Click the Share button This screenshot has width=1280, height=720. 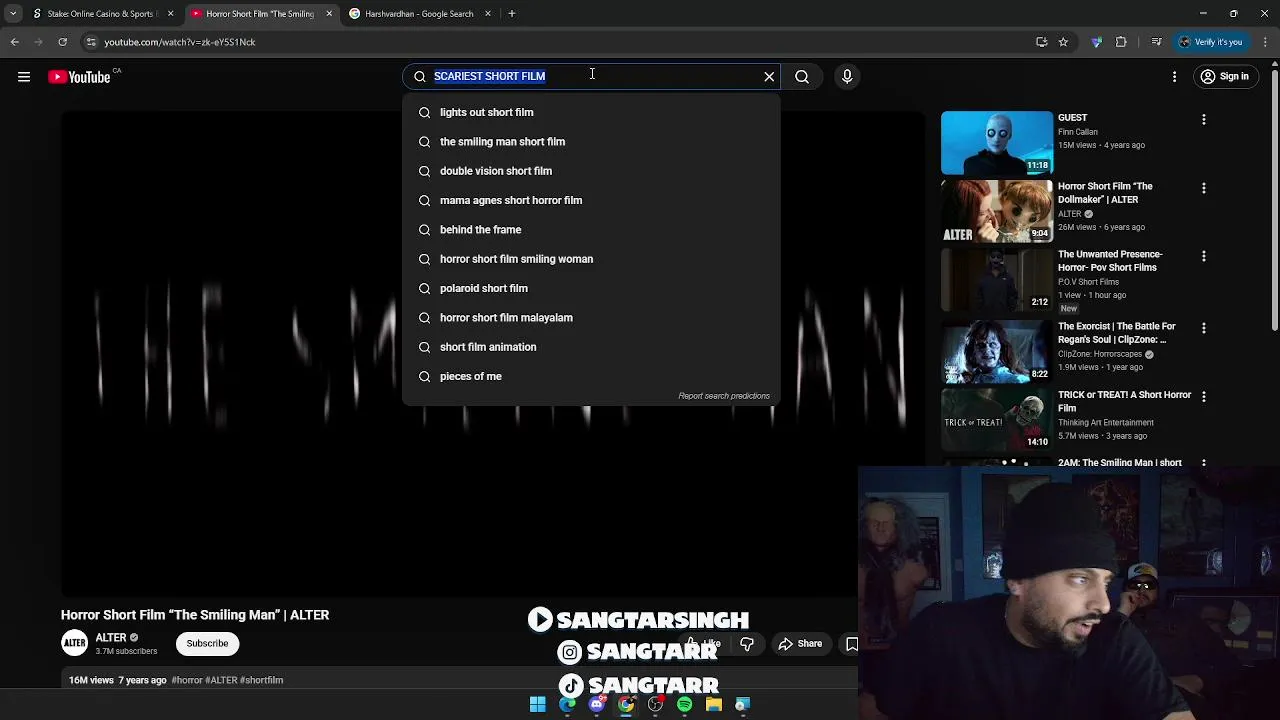pos(800,644)
